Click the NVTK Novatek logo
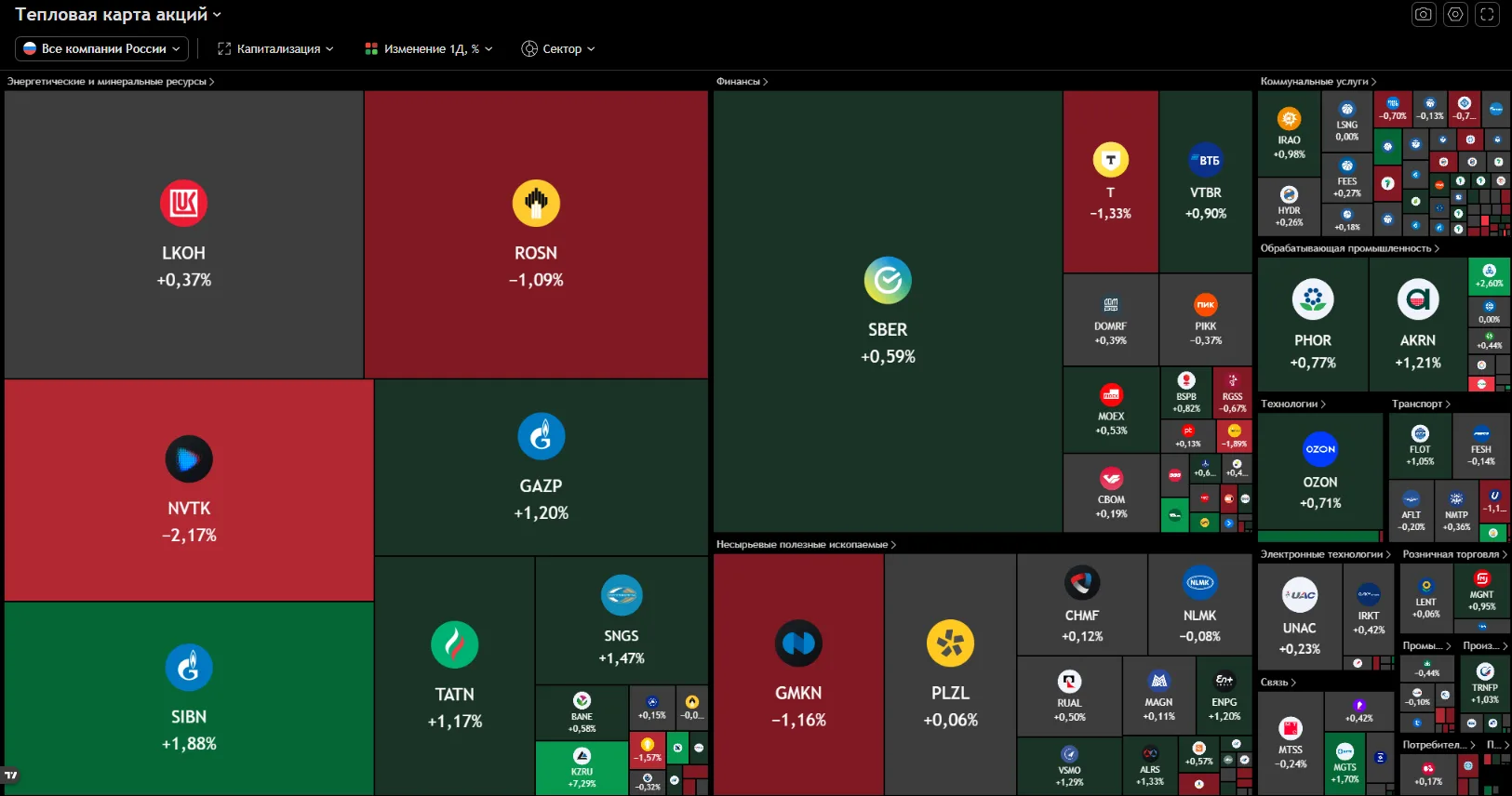This screenshot has width=1512, height=796. tap(189, 458)
